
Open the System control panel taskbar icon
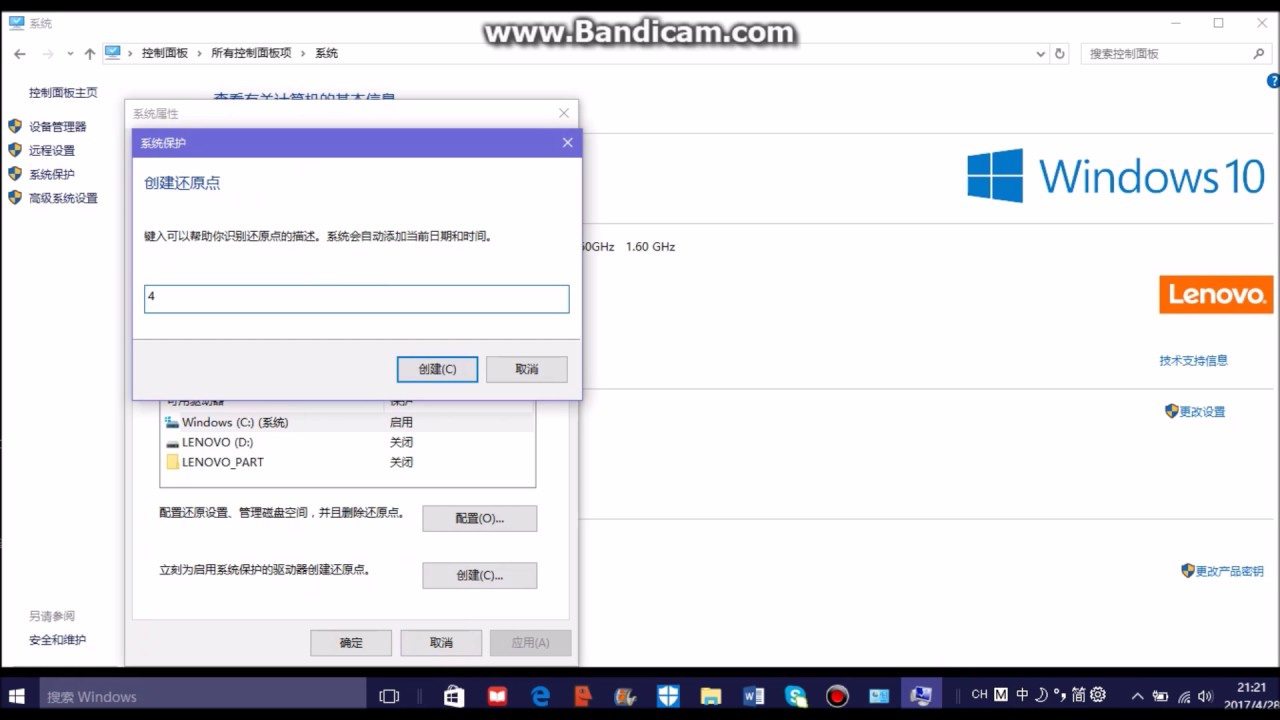point(921,696)
